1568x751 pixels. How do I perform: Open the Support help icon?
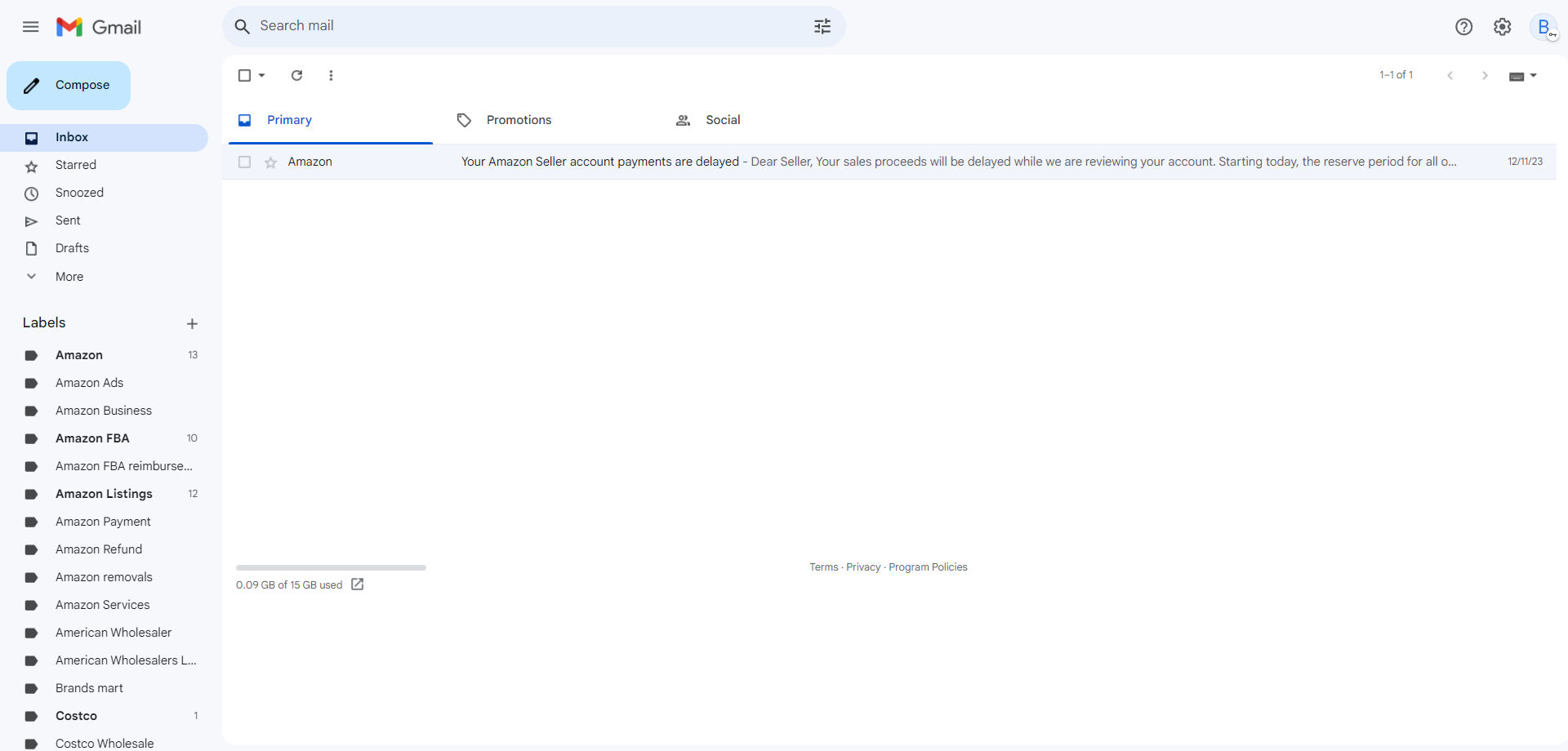click(1463, 27)
